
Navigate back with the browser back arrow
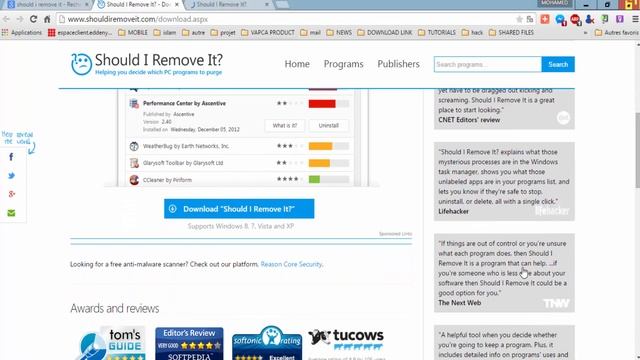7,19
